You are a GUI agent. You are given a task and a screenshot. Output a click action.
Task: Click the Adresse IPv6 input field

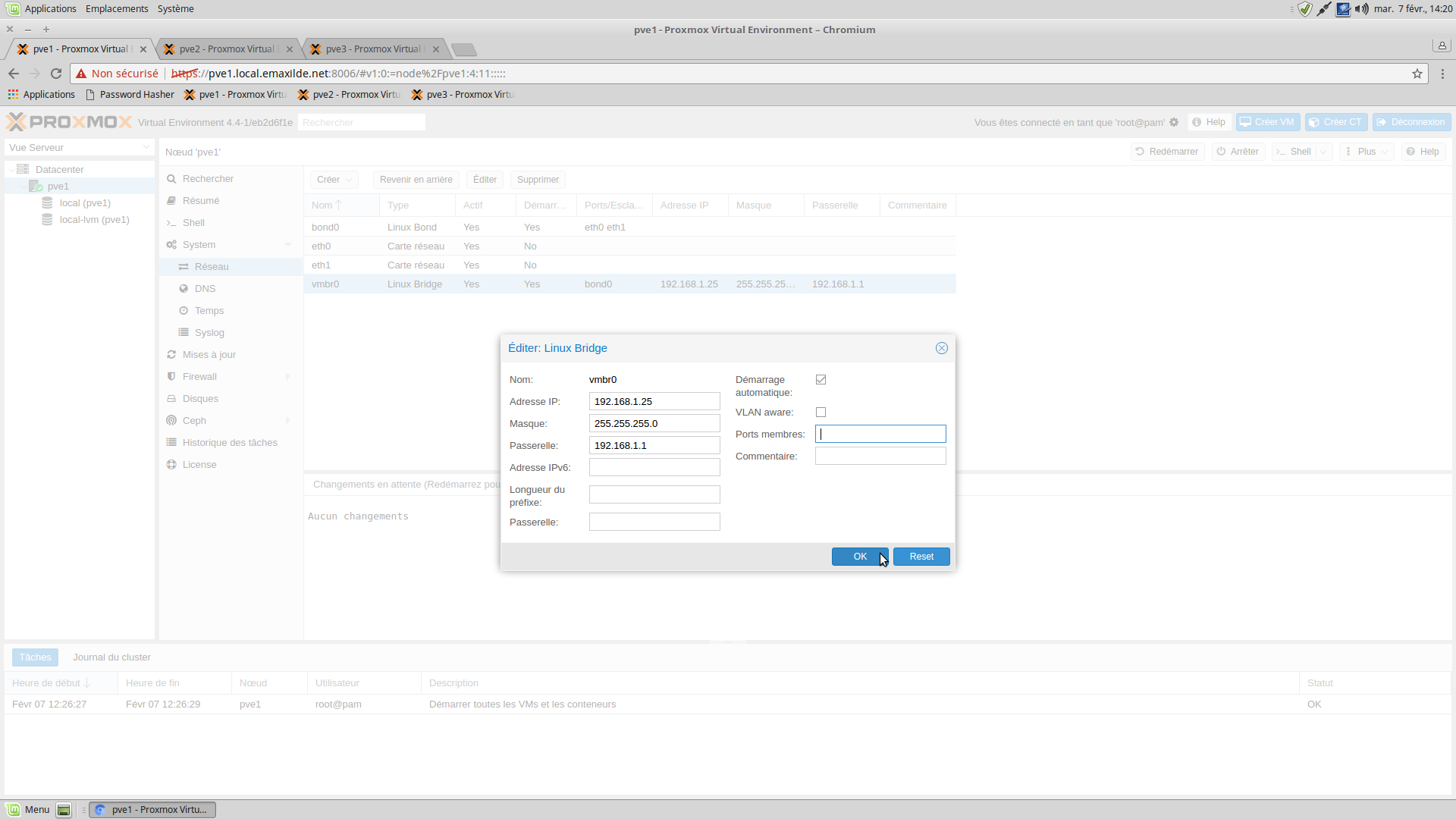654,467
